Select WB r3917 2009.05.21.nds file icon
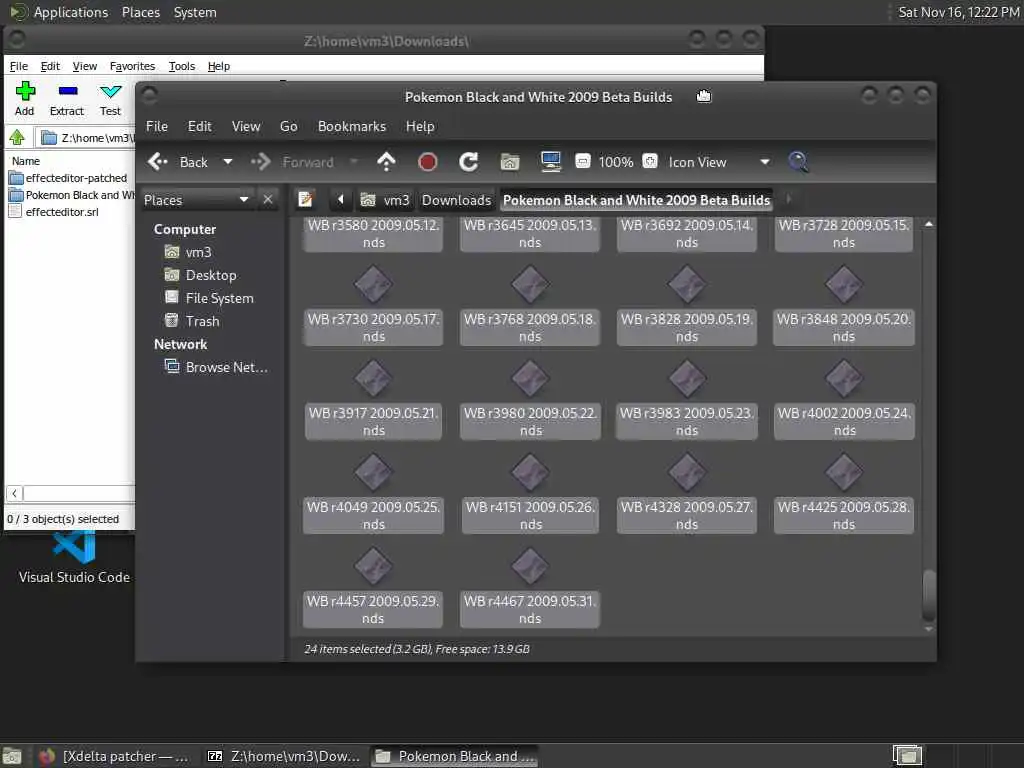 coord(374,378)
